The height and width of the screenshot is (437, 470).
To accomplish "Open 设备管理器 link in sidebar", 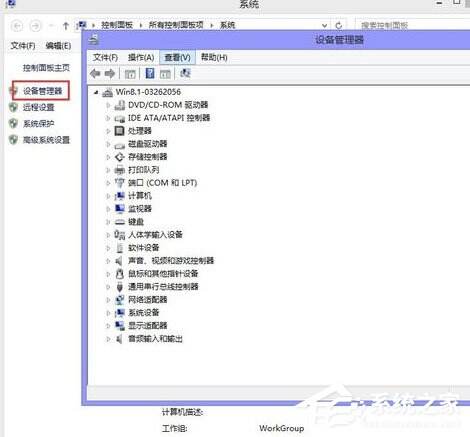I will point(42,91).
